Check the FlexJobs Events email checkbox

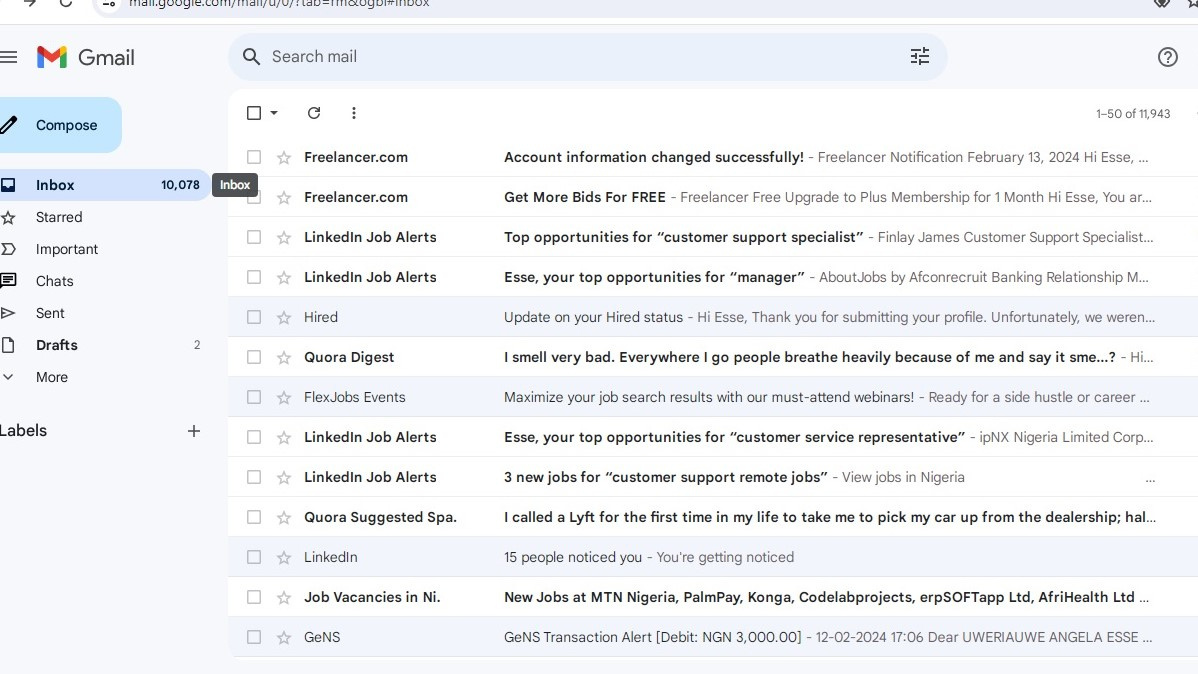254,397
